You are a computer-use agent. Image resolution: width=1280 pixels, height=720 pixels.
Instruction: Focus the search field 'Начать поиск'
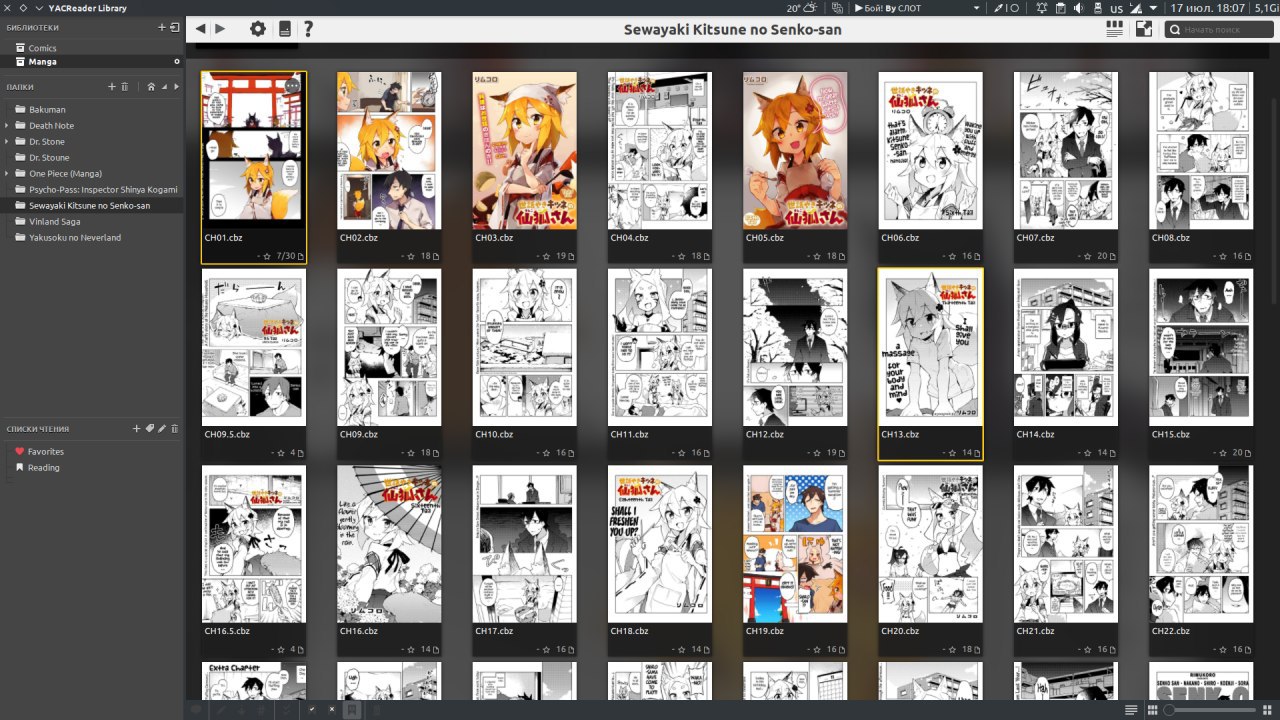[1219, 30]
